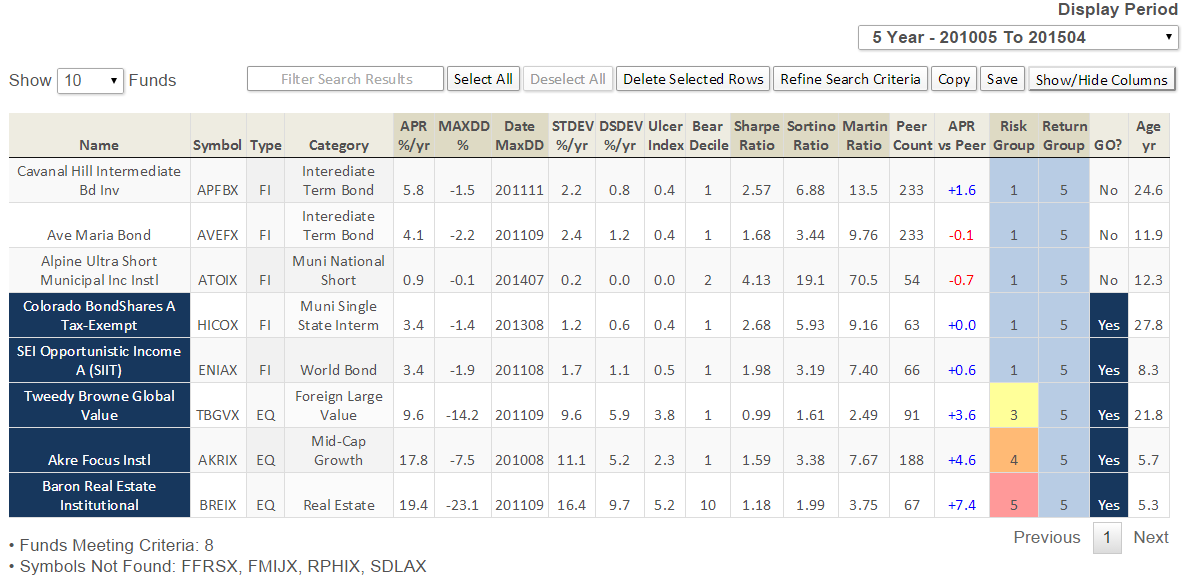This screenshot has height=579, width=1185.
Task: Click the yellow Risk Group 3 cell
Action: 1013,405
